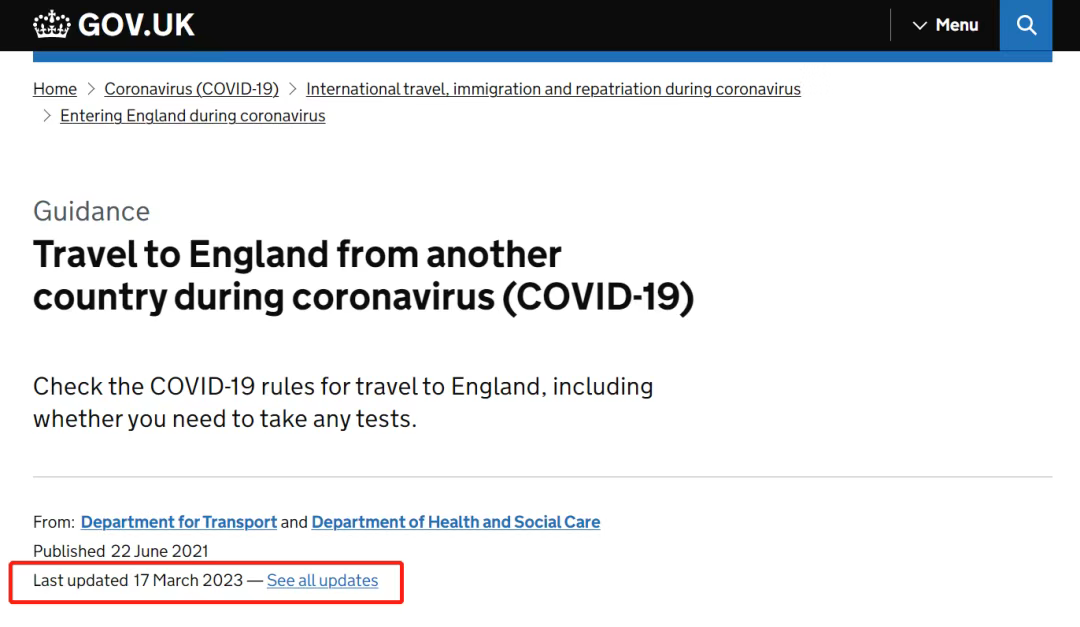Click the Check the COVID-19 rules description paragraph
Screen dimensions: 1080x627
pos(343,402)
